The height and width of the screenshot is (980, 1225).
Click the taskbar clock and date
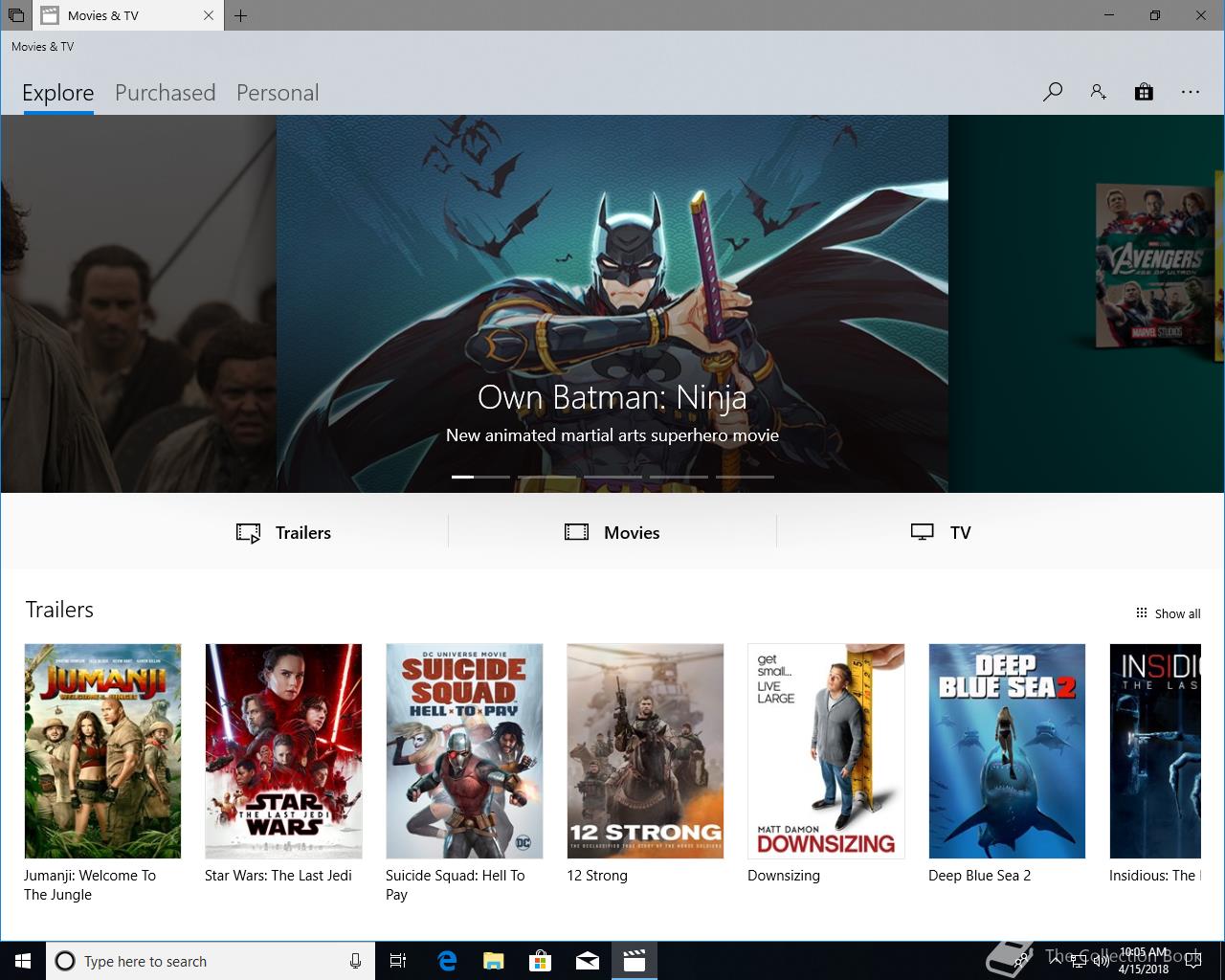pos(1144,961)
